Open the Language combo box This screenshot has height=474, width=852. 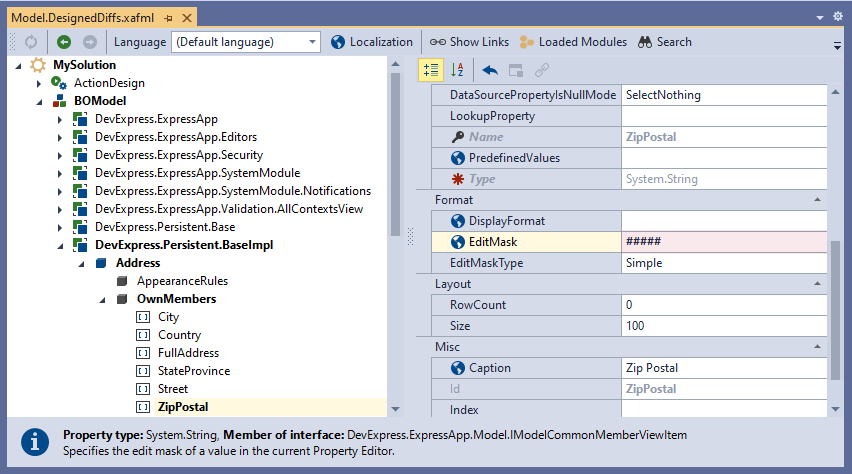(246, 42)
